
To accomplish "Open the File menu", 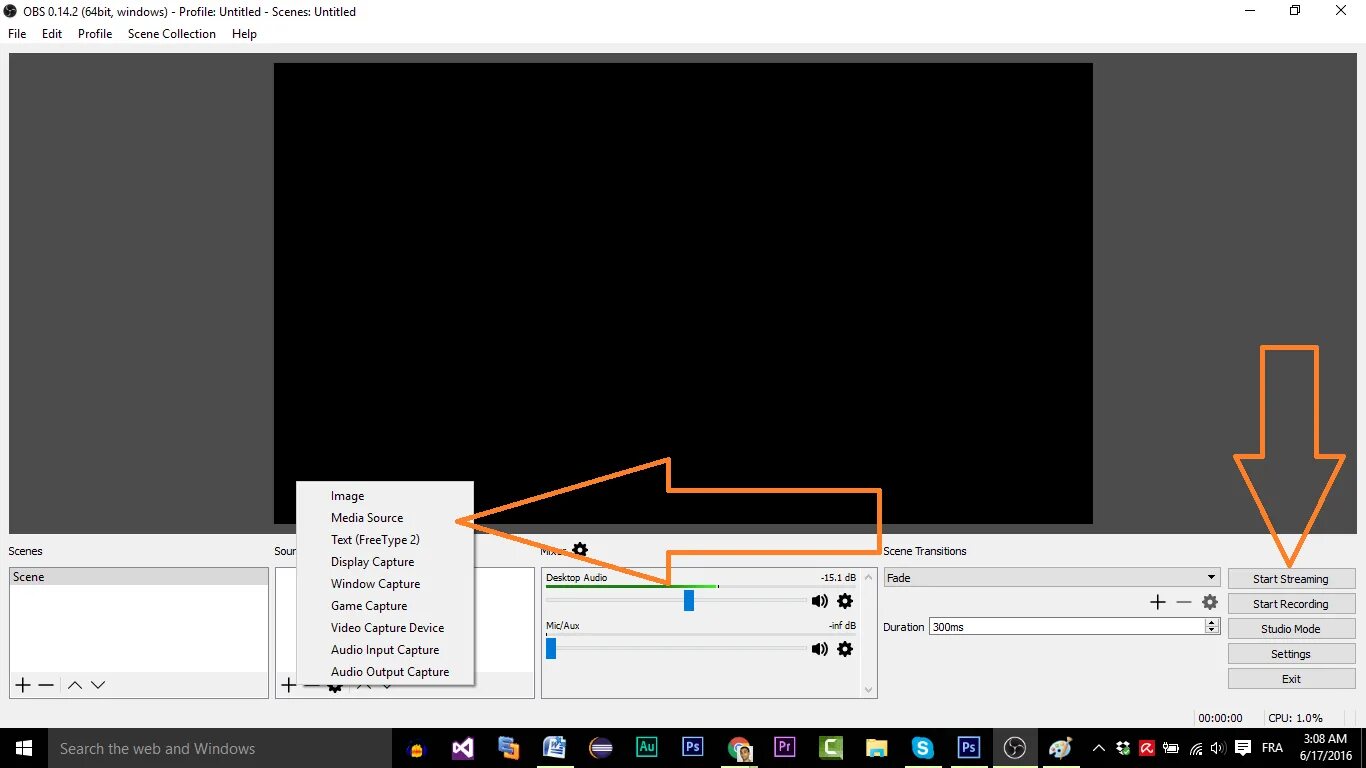I will (17, 33).
